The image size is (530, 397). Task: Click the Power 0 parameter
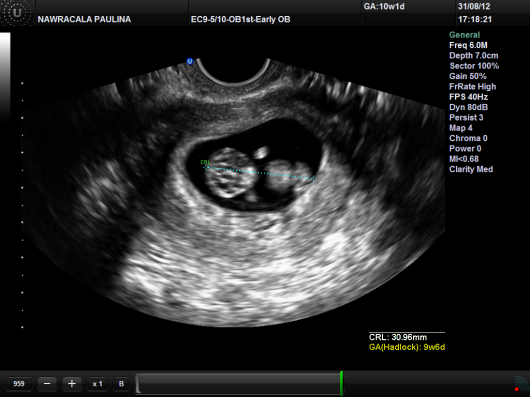pyautogui.click(x=465, y=149)
